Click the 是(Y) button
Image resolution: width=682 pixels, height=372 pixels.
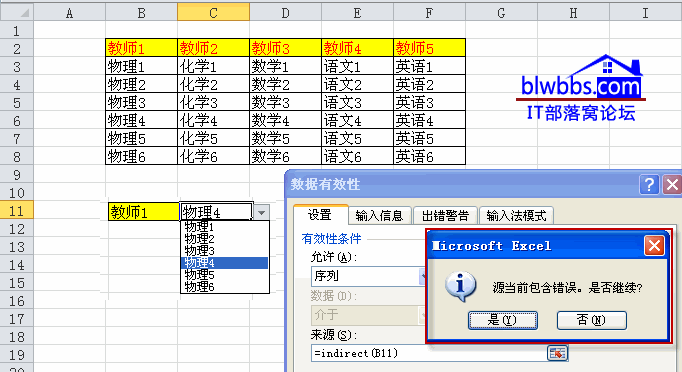tap(502, 320)
